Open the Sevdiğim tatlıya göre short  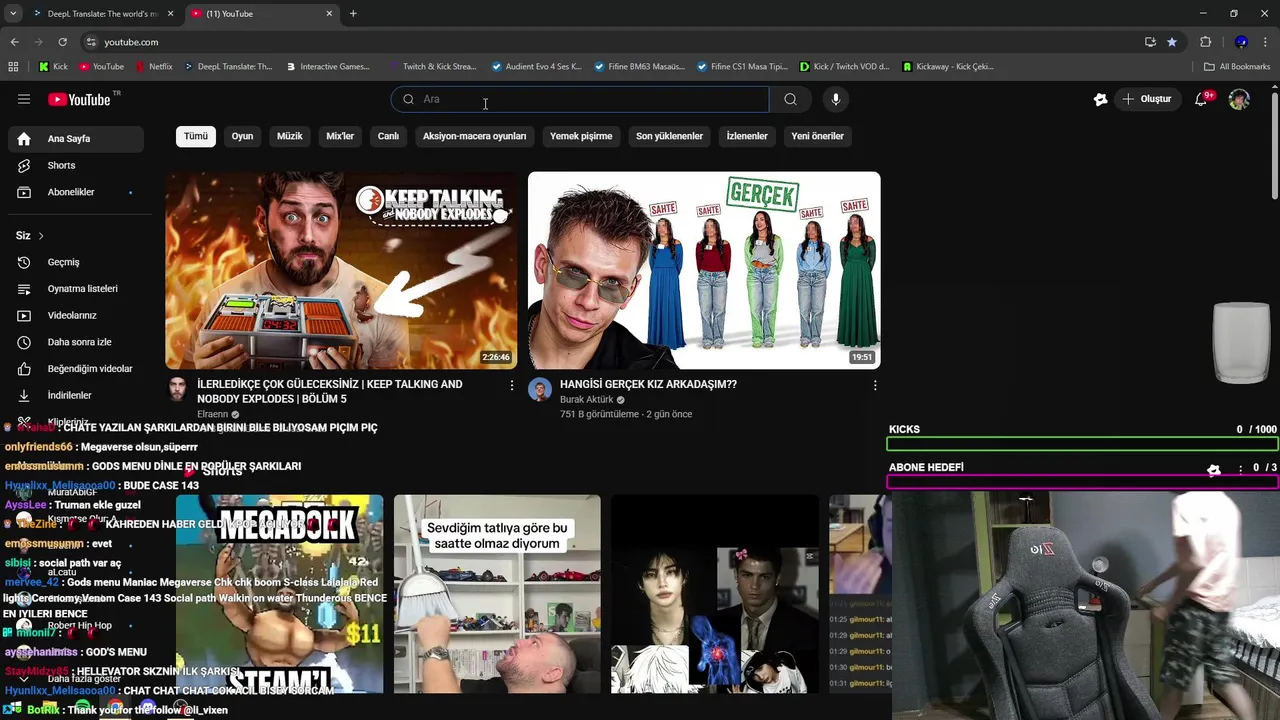497,594
